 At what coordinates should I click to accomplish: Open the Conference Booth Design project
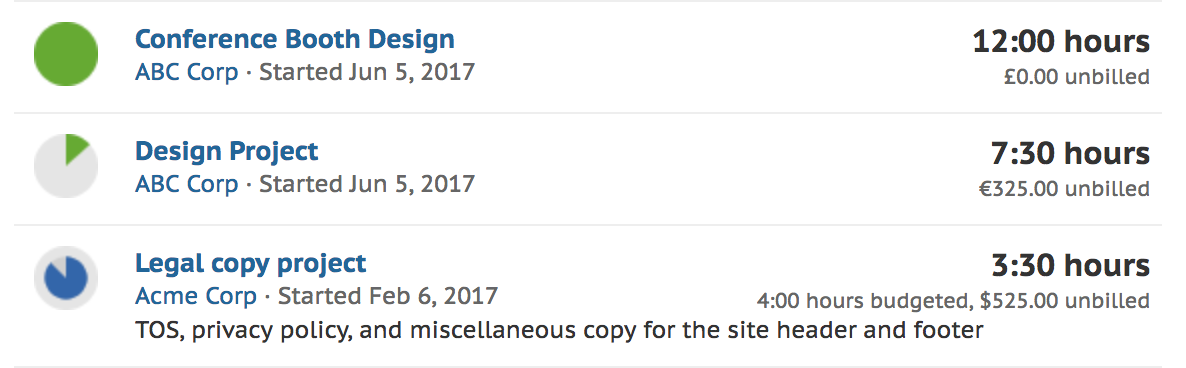tap(295, 39)
